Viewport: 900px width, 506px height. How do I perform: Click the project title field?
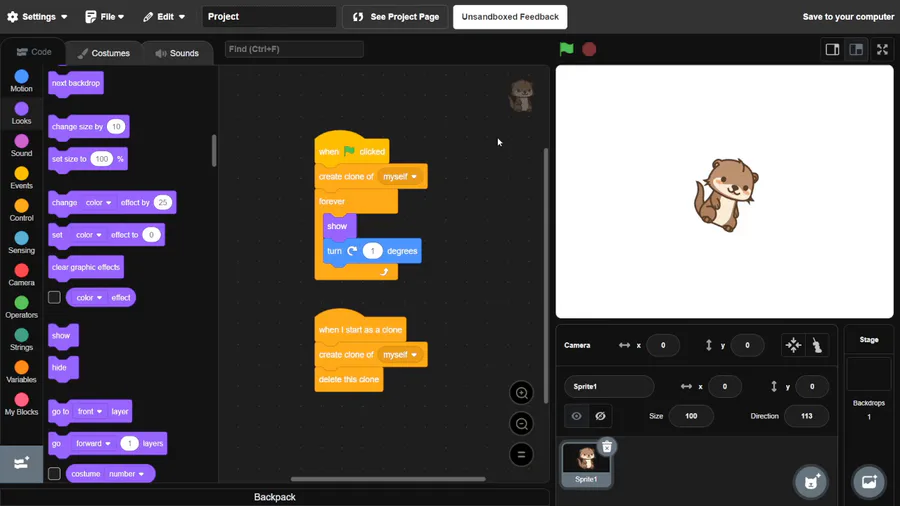269,17
